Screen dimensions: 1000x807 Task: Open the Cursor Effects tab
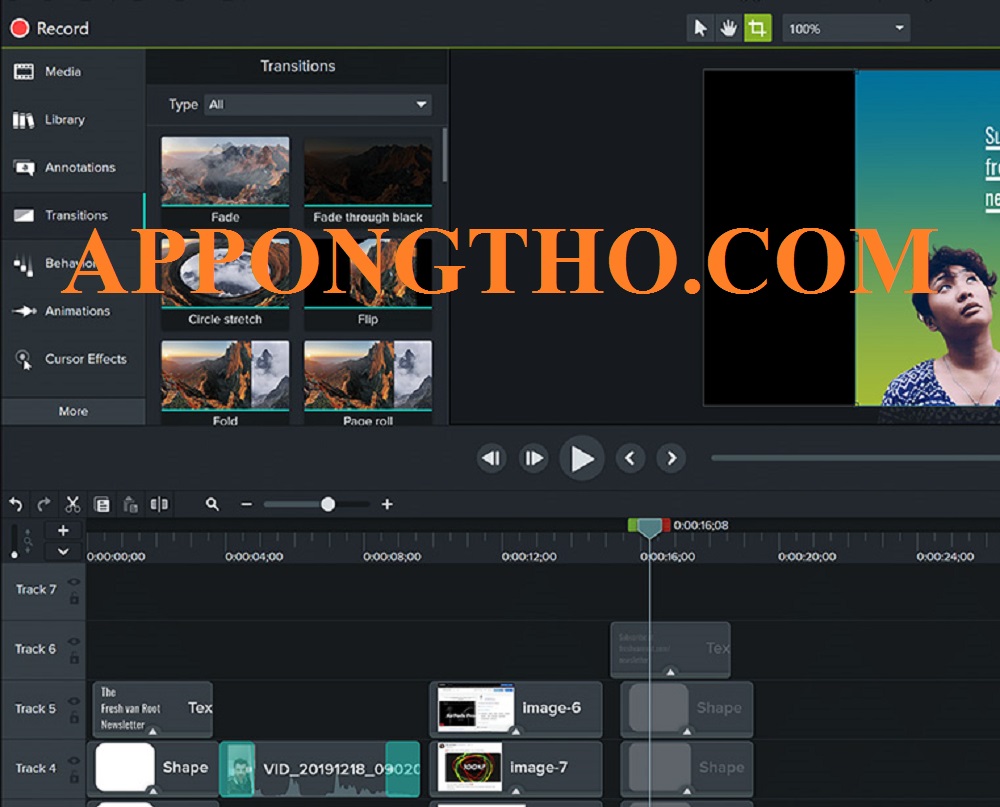coord(73,359)
